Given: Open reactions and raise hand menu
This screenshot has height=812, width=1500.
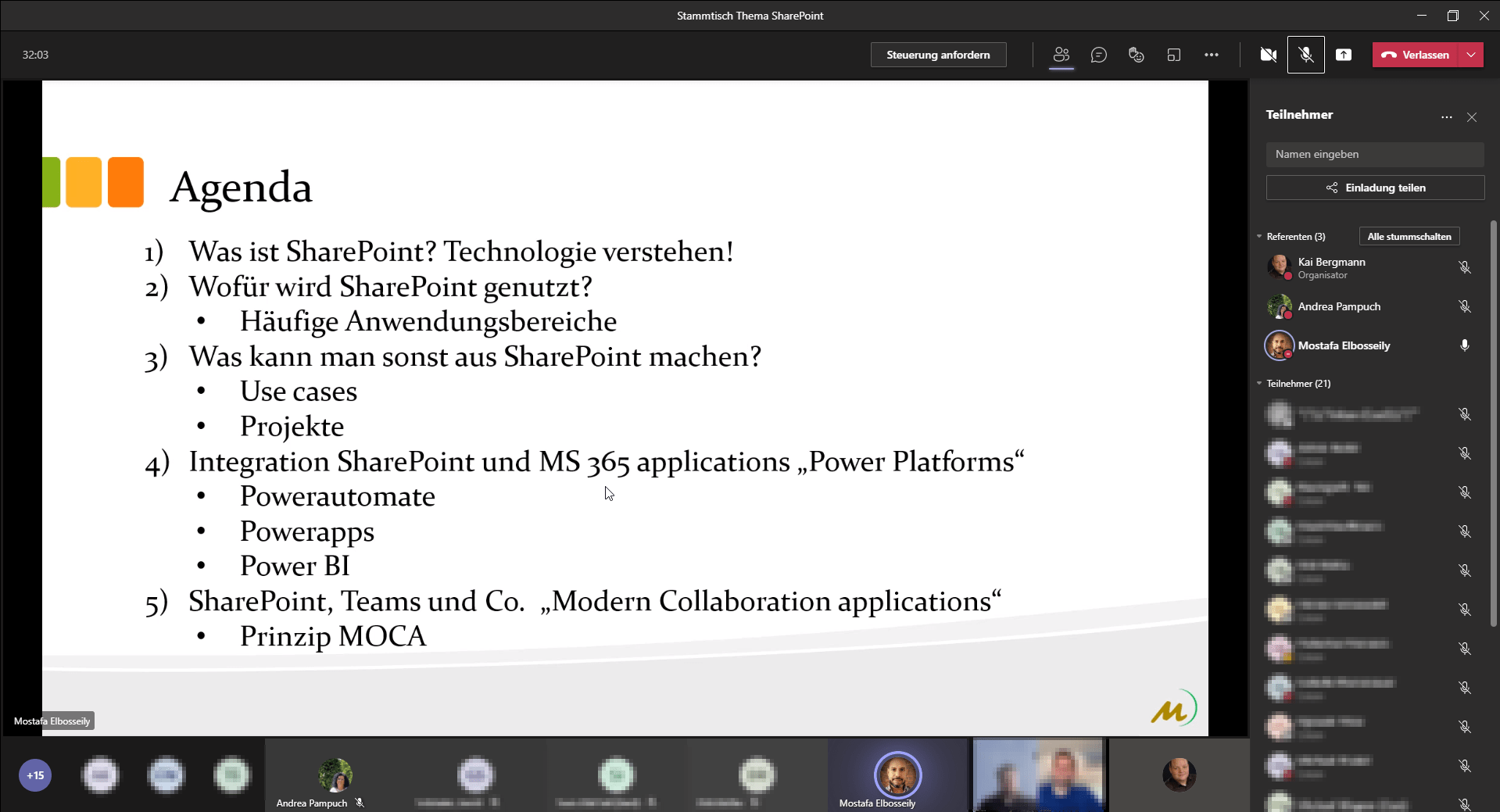Looking at the screenshot, I should pyautogui.click(x=1136, y=55).
